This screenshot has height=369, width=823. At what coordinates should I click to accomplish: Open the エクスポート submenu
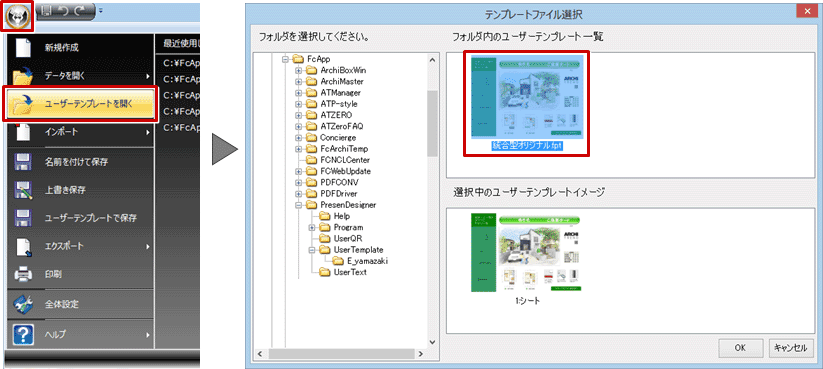[x=80, y=246]
